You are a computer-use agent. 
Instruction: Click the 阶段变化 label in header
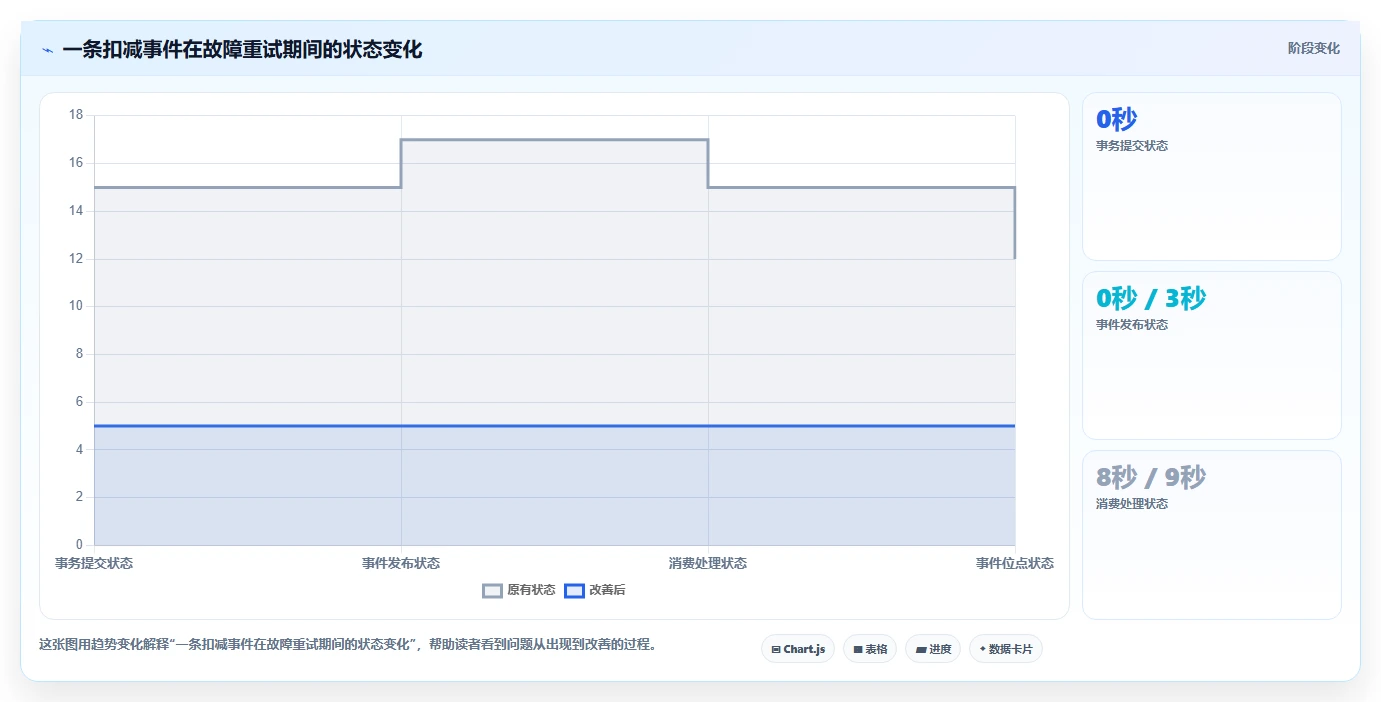(1313, 48)
